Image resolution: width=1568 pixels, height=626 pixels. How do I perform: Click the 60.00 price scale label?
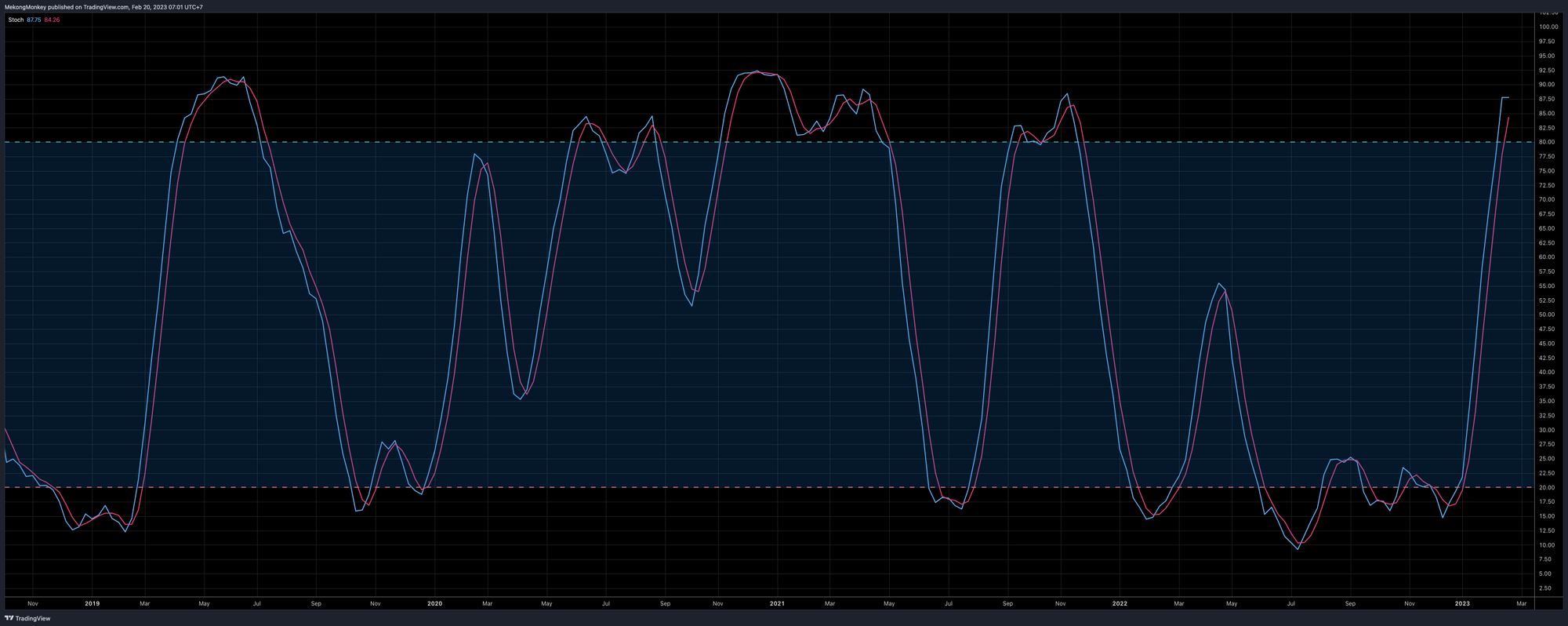point(1548,257)
